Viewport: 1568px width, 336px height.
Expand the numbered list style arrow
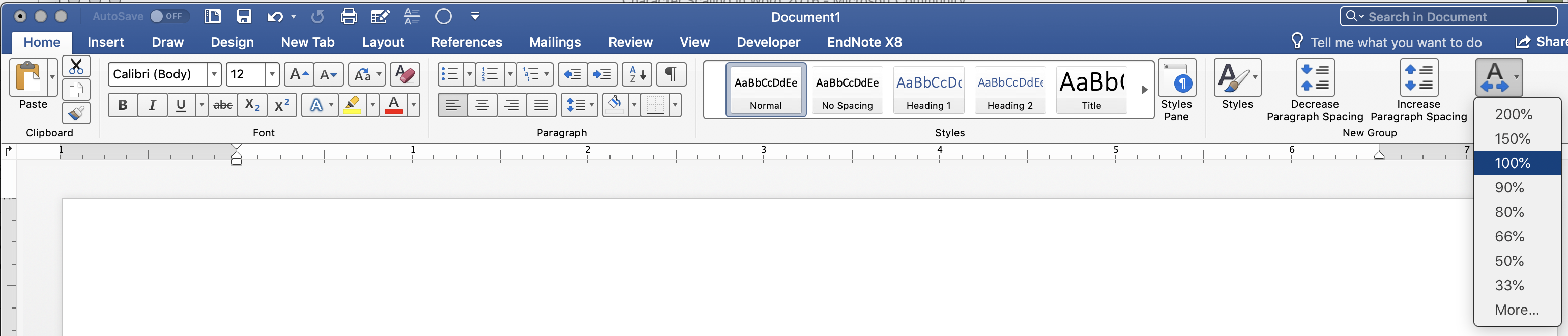click(510, 74)
